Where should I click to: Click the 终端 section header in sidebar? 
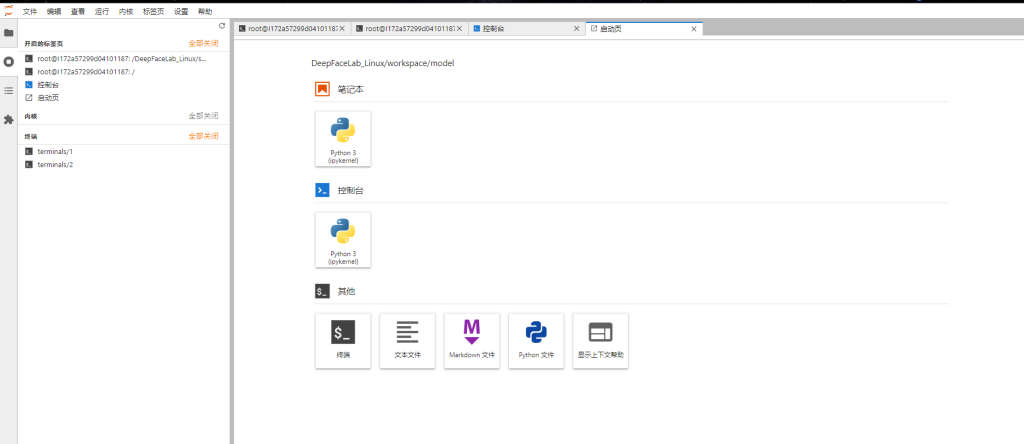(31, 136)
